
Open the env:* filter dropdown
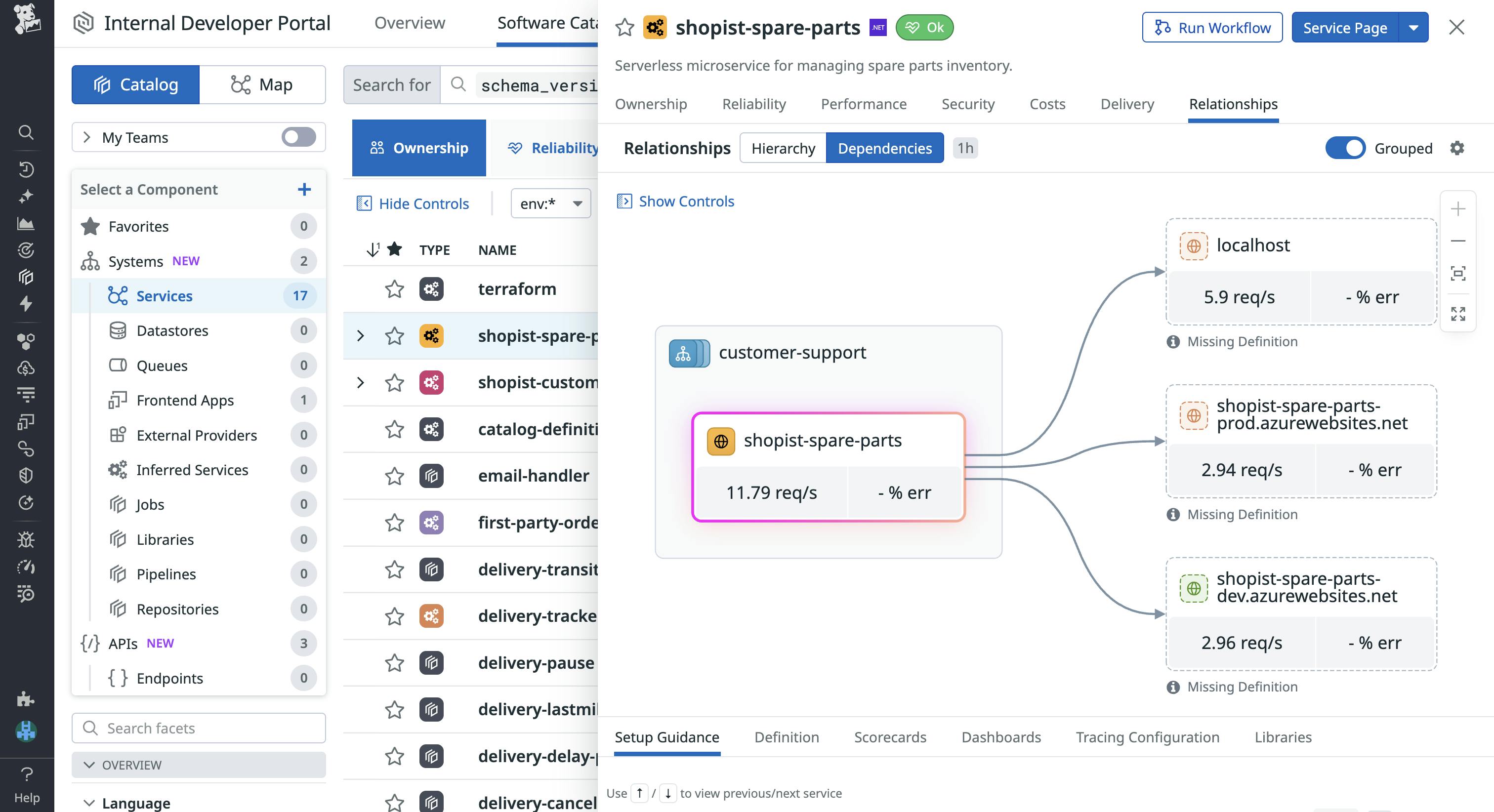click(550, 203)
